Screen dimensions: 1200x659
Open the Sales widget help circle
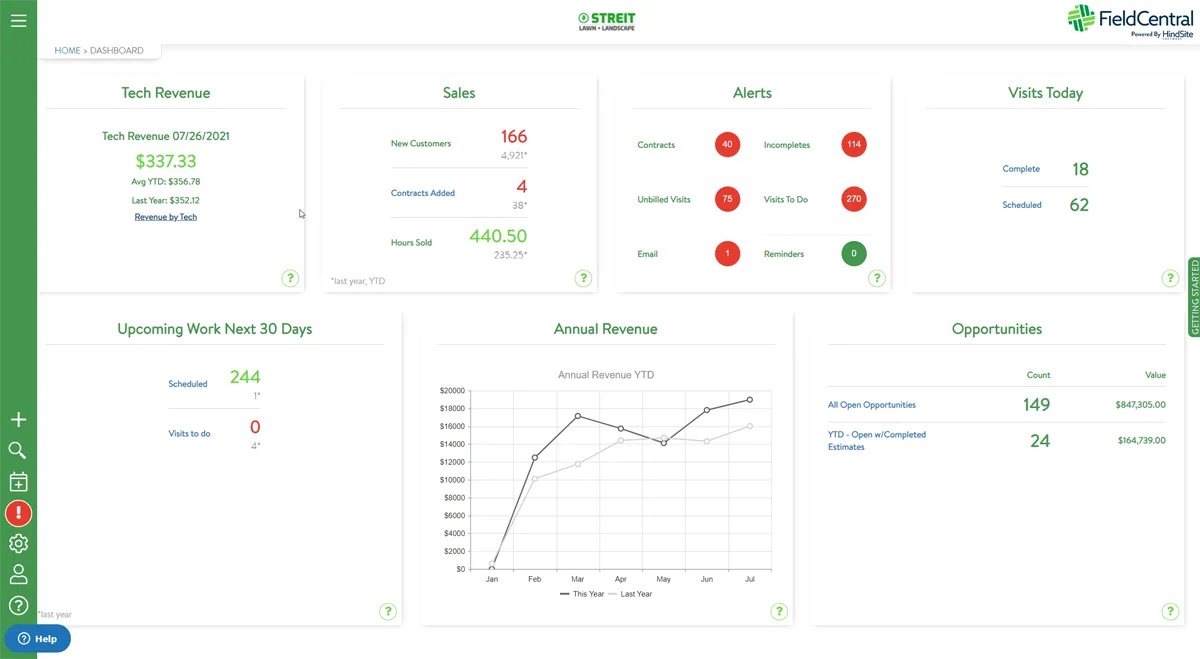(583, 278)
